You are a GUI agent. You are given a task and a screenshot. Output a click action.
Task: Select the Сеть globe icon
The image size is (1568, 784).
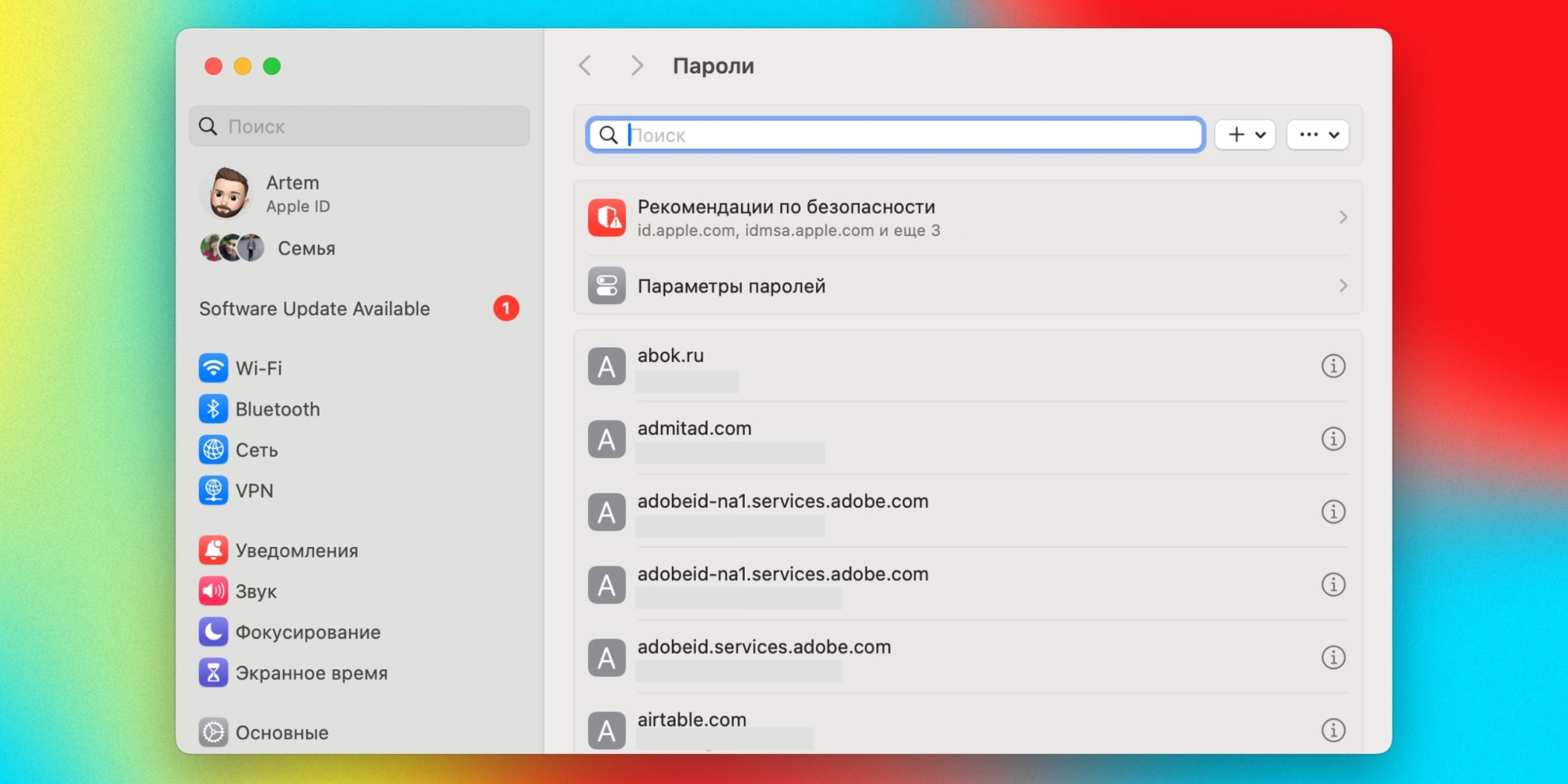[213, 450]
